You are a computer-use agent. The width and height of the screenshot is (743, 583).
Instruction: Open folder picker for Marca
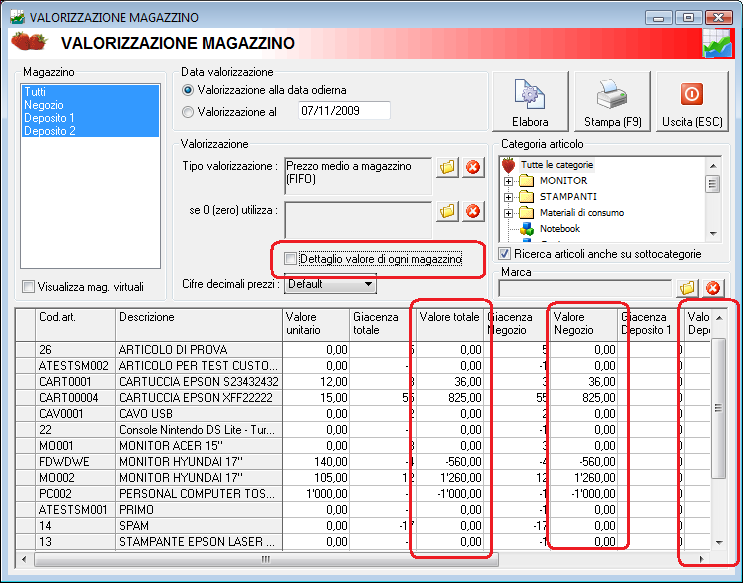point(687,288)
